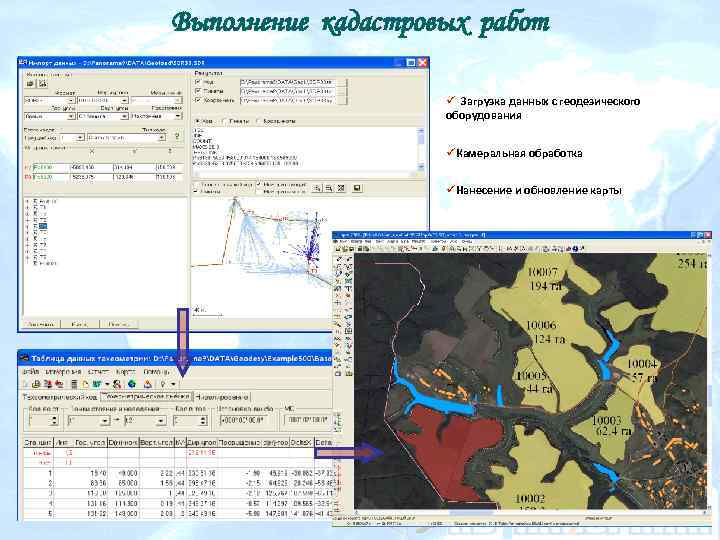The width and height of the screenshot is (720, 540).
Task: Select the T text tool in map editor palette
Action: (348, 289)
